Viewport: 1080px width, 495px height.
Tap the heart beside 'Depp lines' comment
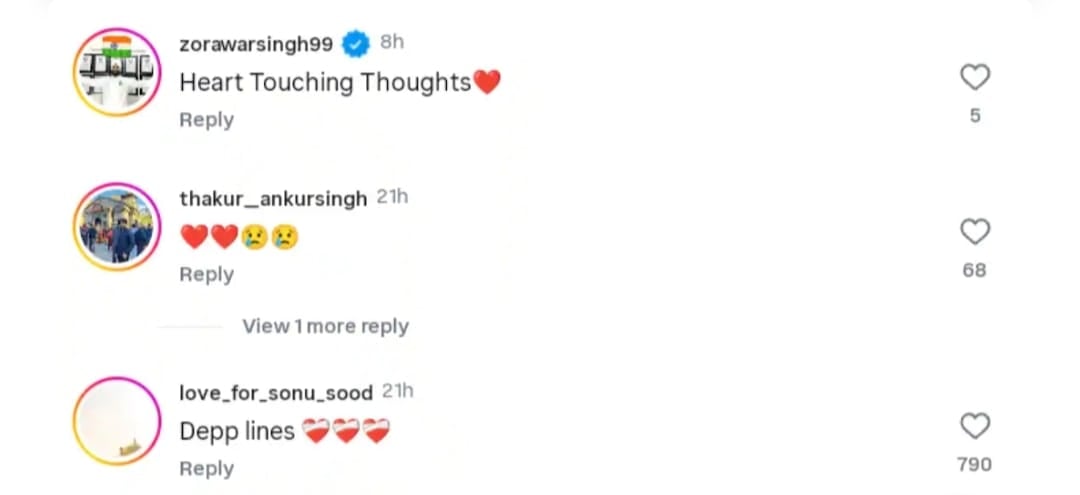pyautogui.click(x=974, y=427)
